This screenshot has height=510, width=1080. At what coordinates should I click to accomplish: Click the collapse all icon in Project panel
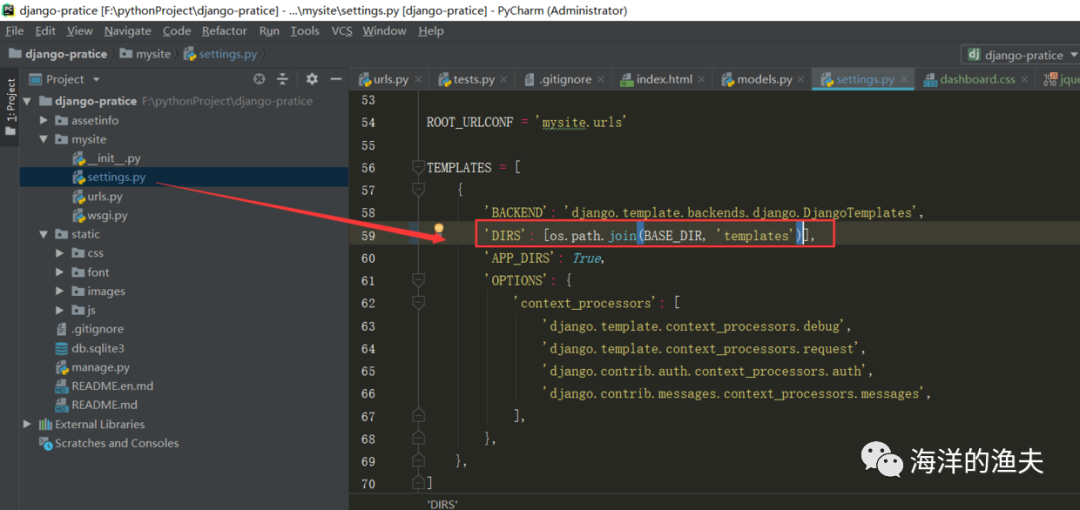282,79
